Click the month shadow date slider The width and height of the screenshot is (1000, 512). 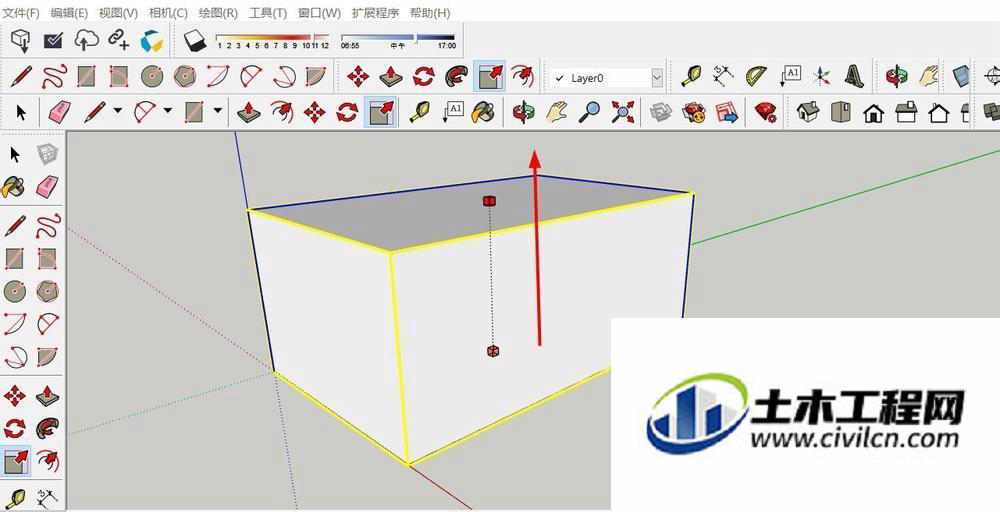click(x=273, y=41)
